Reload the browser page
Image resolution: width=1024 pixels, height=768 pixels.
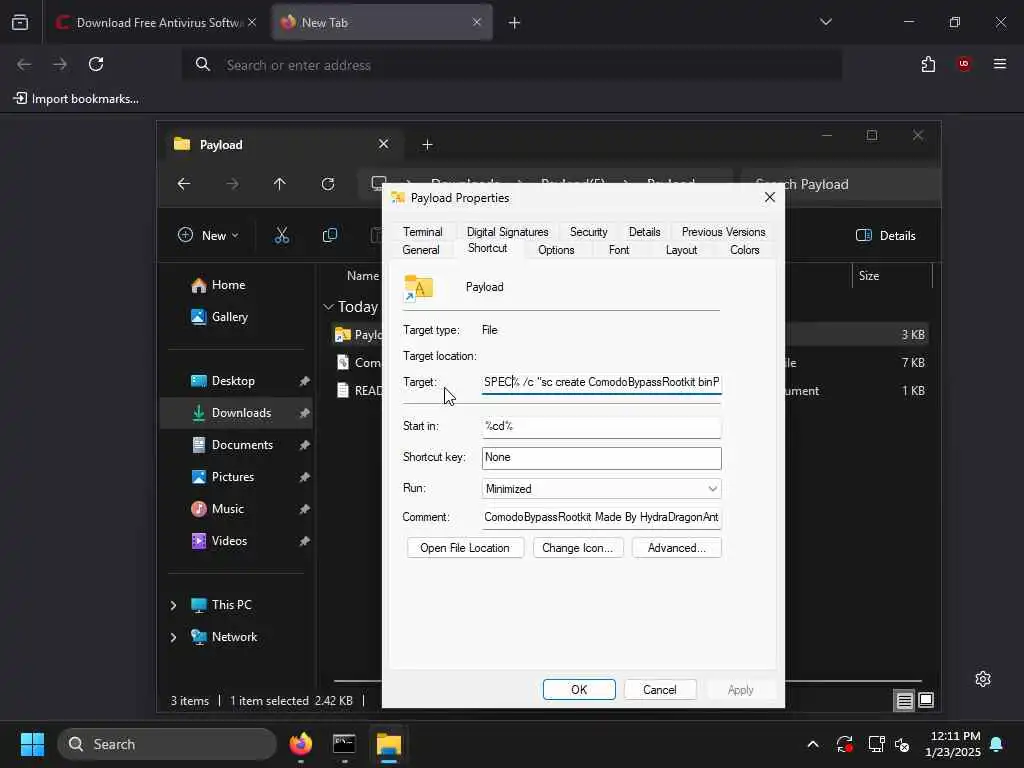click(96, 64)
